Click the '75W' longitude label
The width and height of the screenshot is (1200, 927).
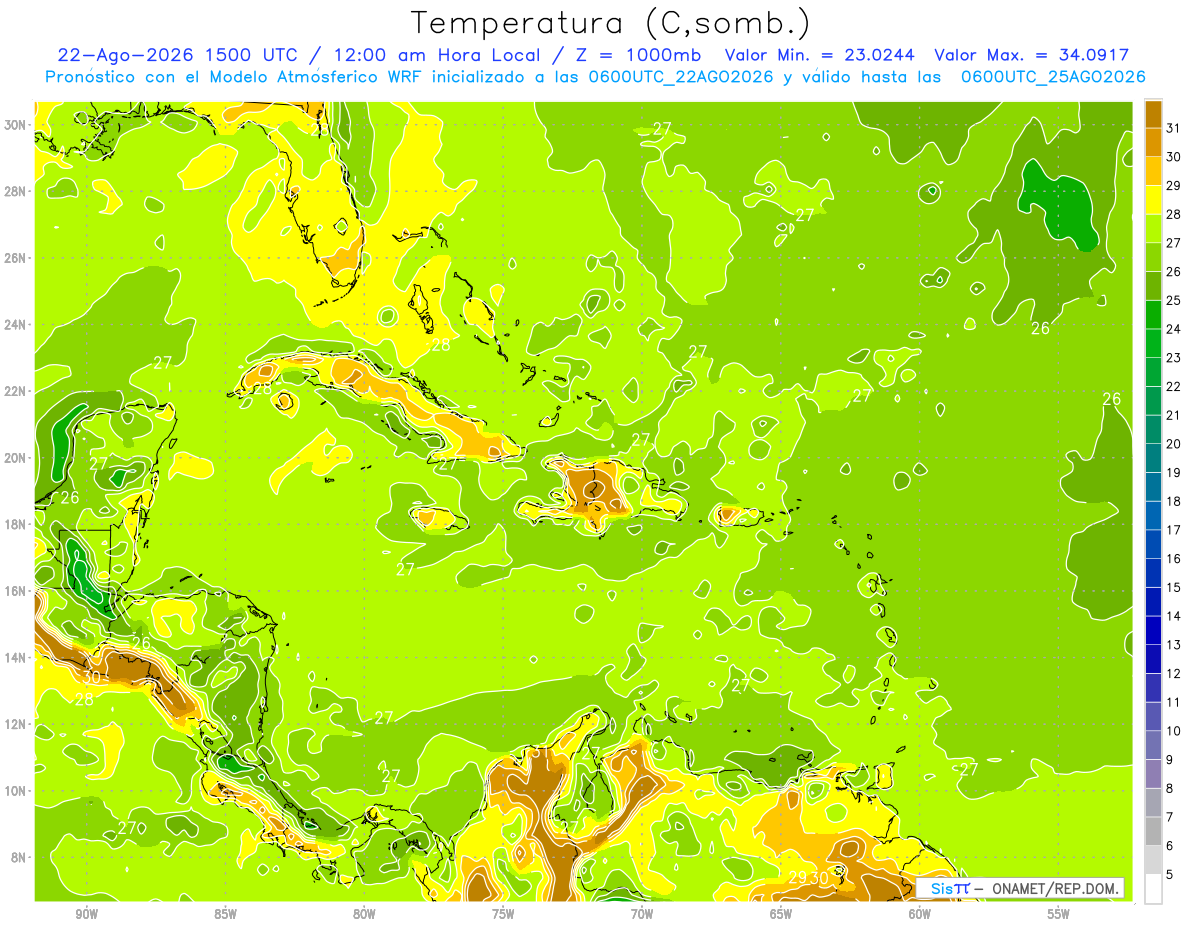click(x=503, y=914)
